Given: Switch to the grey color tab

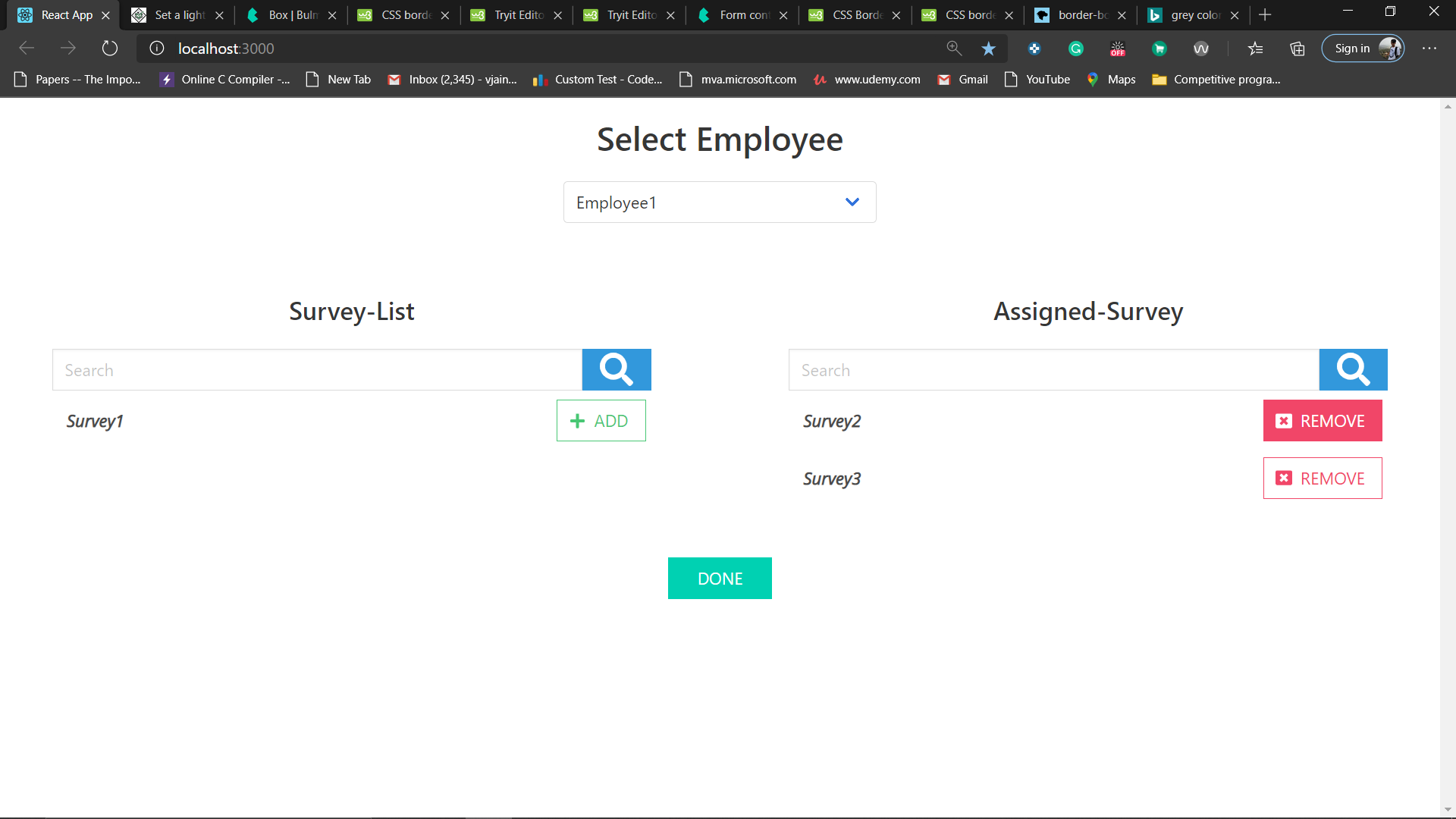Looking at the screenshot, I should pos(1194,15).
